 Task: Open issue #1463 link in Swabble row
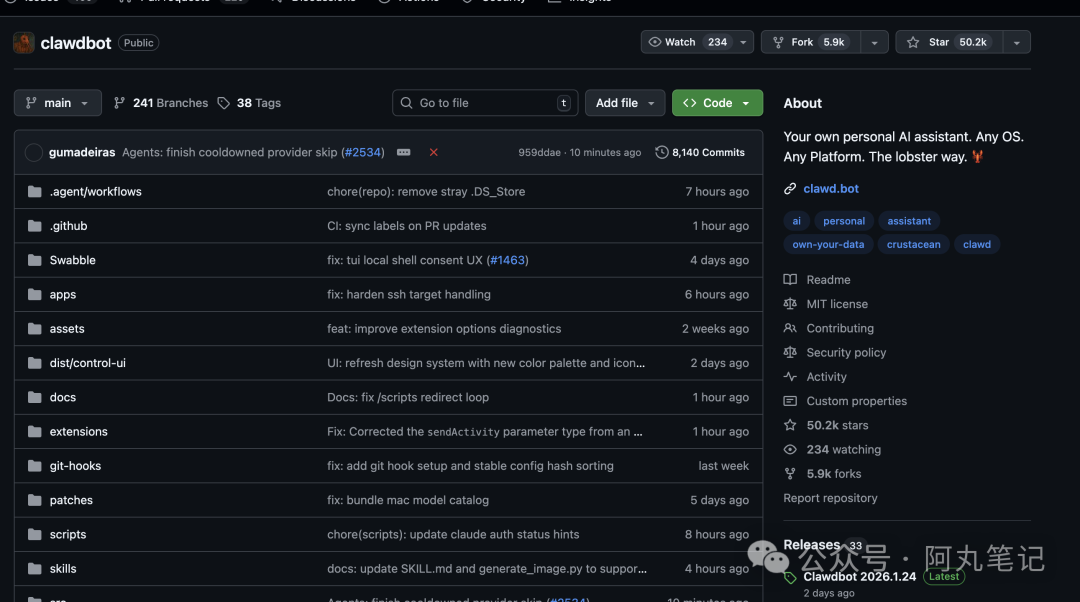point(508,260)
